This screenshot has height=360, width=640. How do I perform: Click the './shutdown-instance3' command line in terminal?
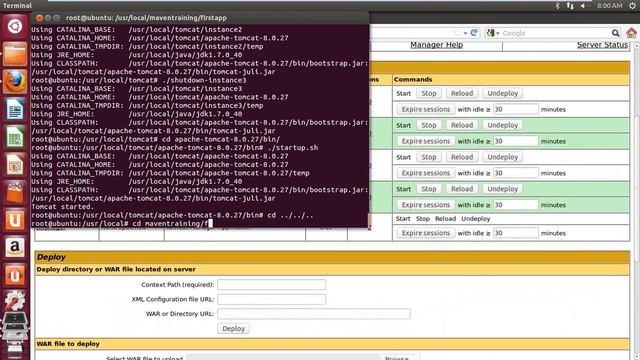click(x=139, y=80)
